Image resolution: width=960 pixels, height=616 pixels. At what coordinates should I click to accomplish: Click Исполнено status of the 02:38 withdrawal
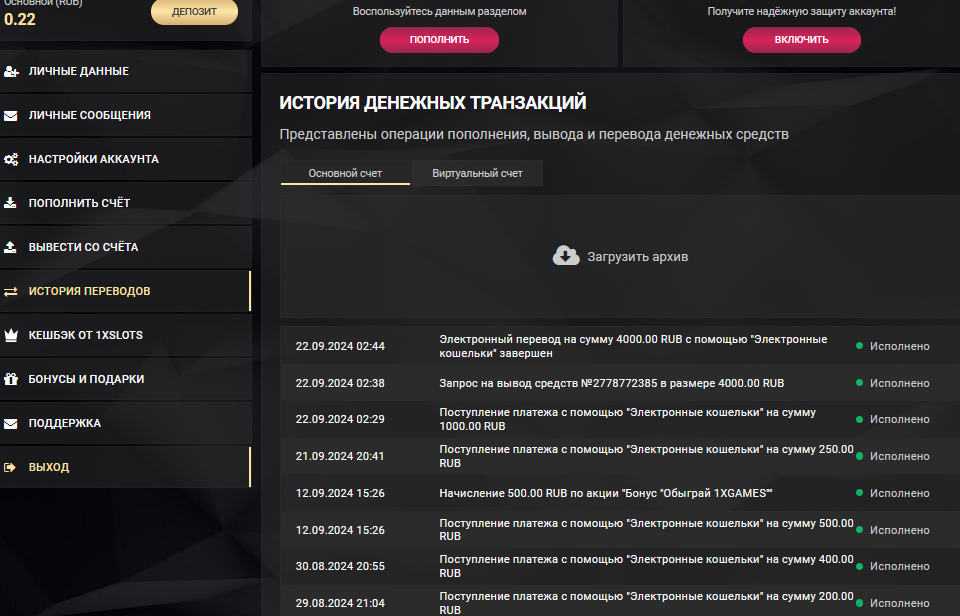pos(899,383)
